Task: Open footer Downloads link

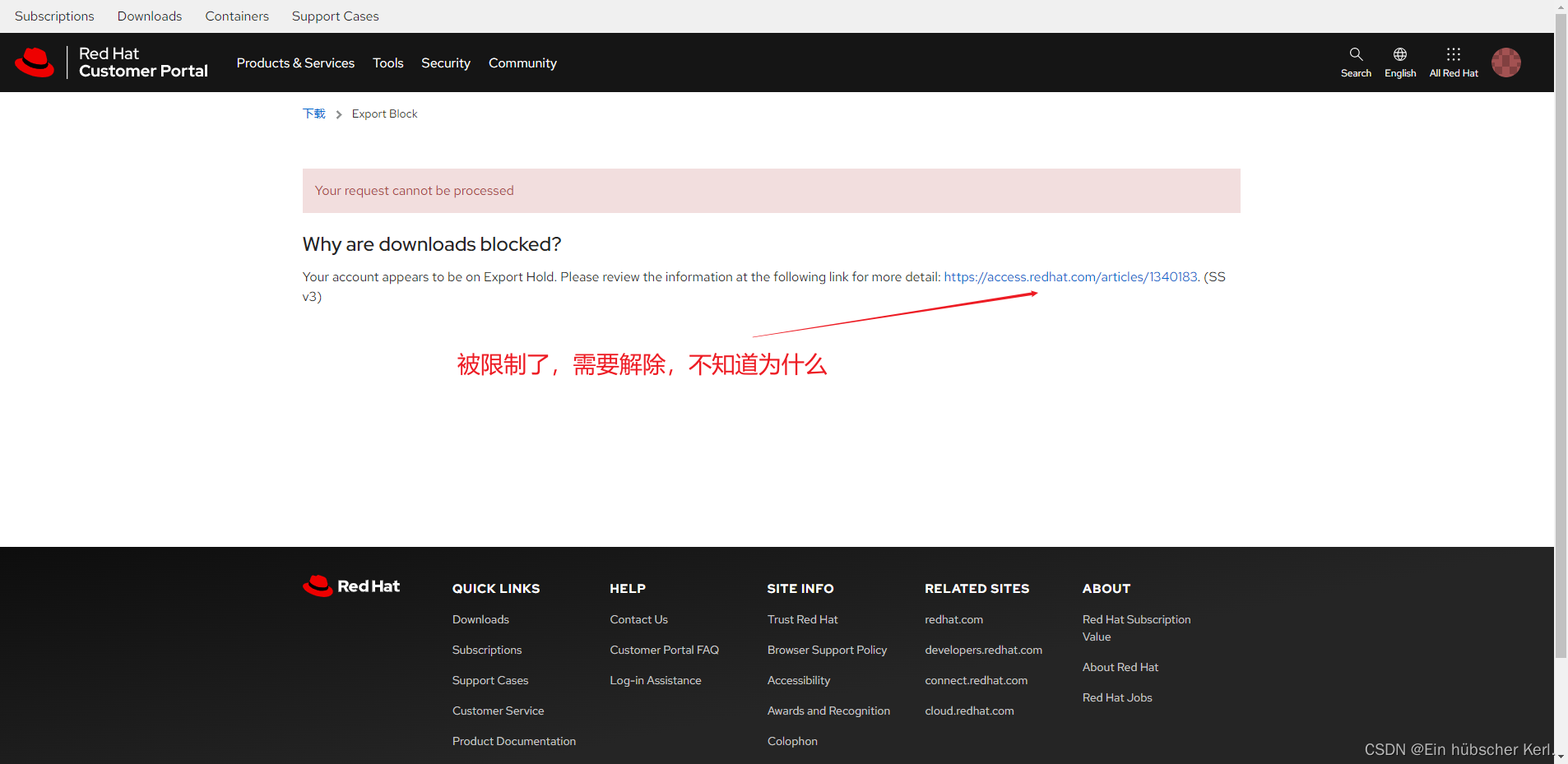Action: (x=480, y=619)
